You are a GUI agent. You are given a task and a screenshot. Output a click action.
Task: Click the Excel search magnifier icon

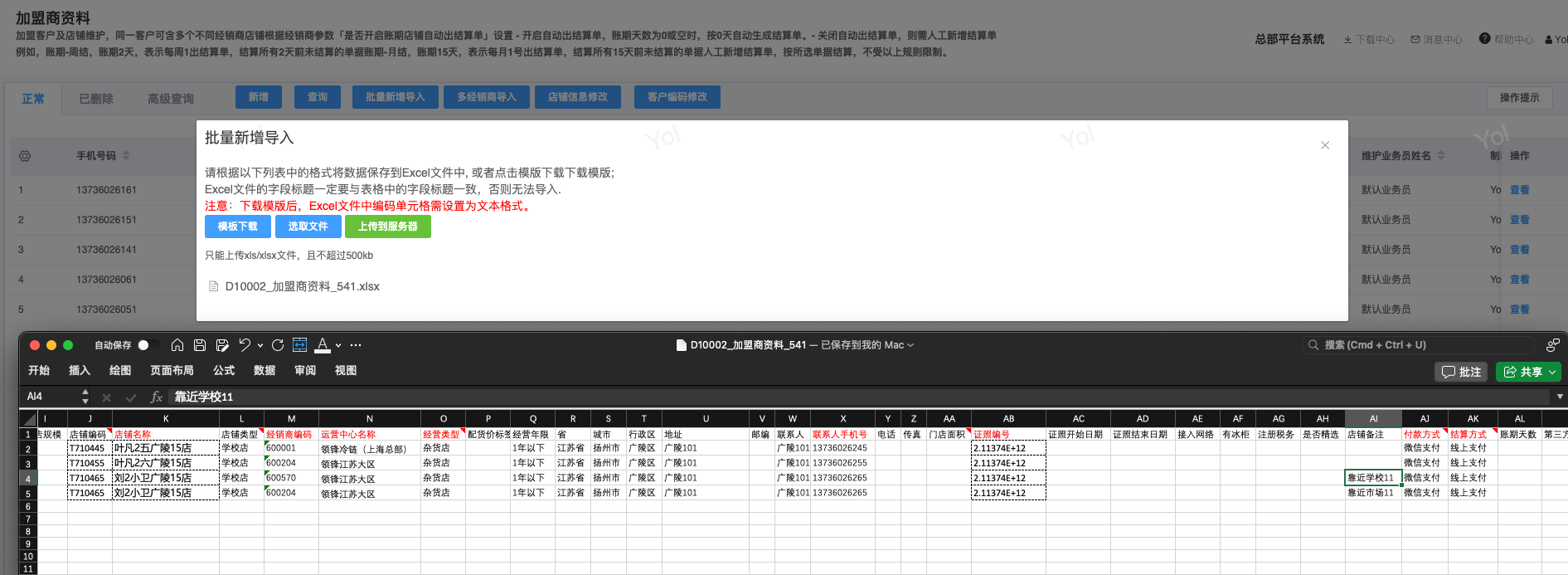click(x=1313, y=345)
